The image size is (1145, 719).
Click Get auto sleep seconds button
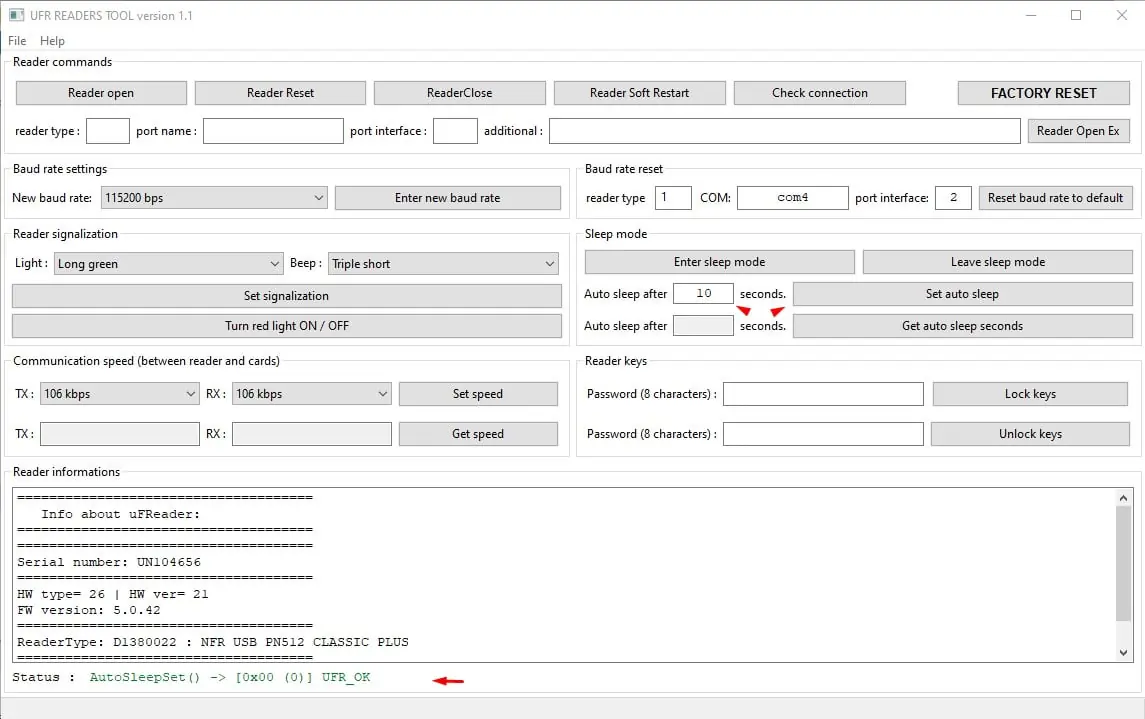tap(962, 326)
